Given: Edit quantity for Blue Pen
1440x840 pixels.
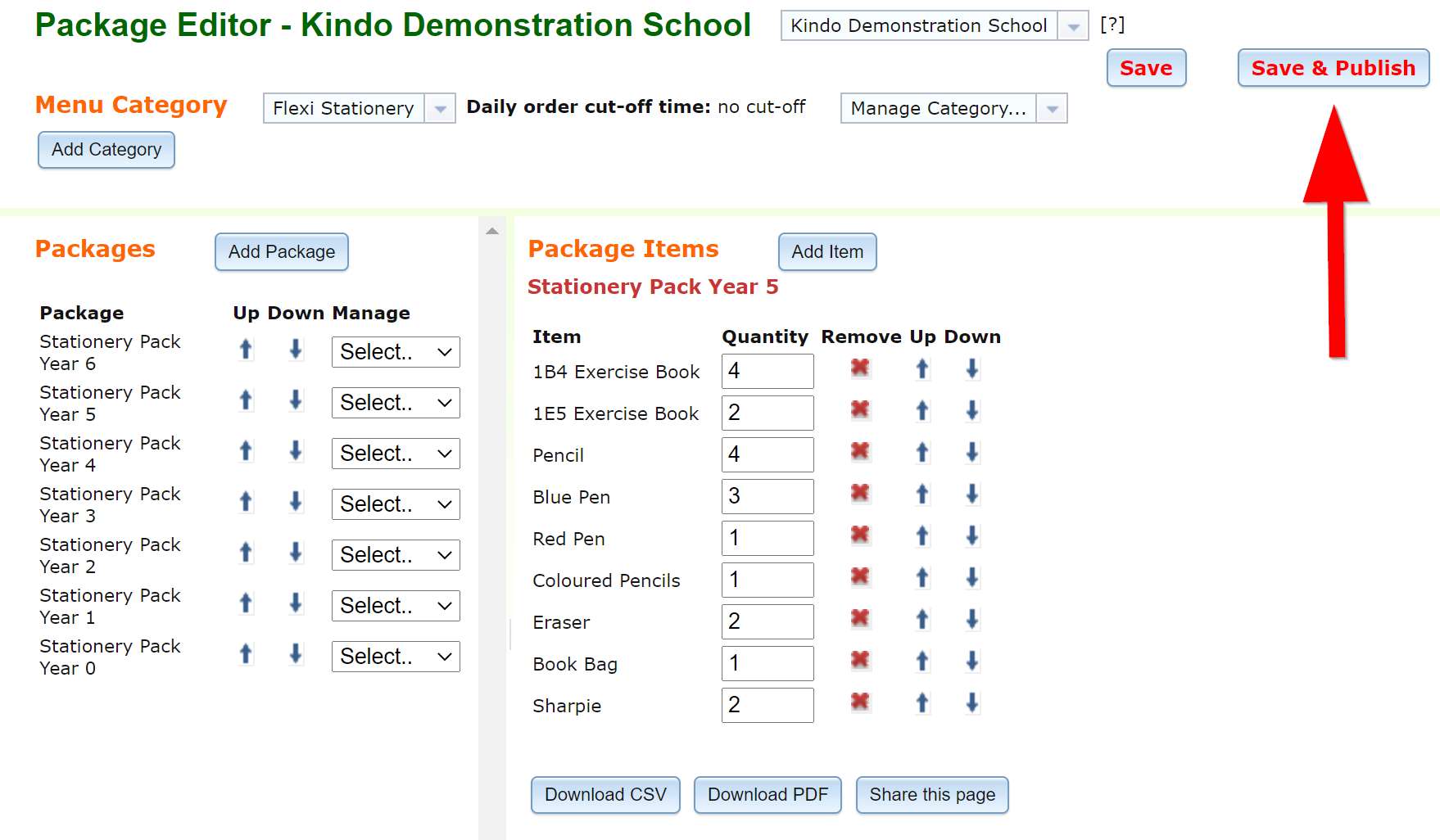Looking at the screenshot, I should [768, 496].
